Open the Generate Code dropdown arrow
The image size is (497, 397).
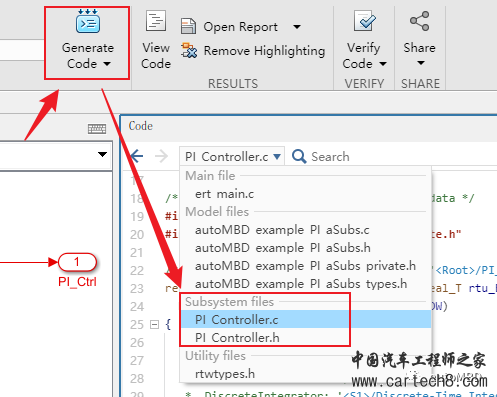[x=107, y=64]
